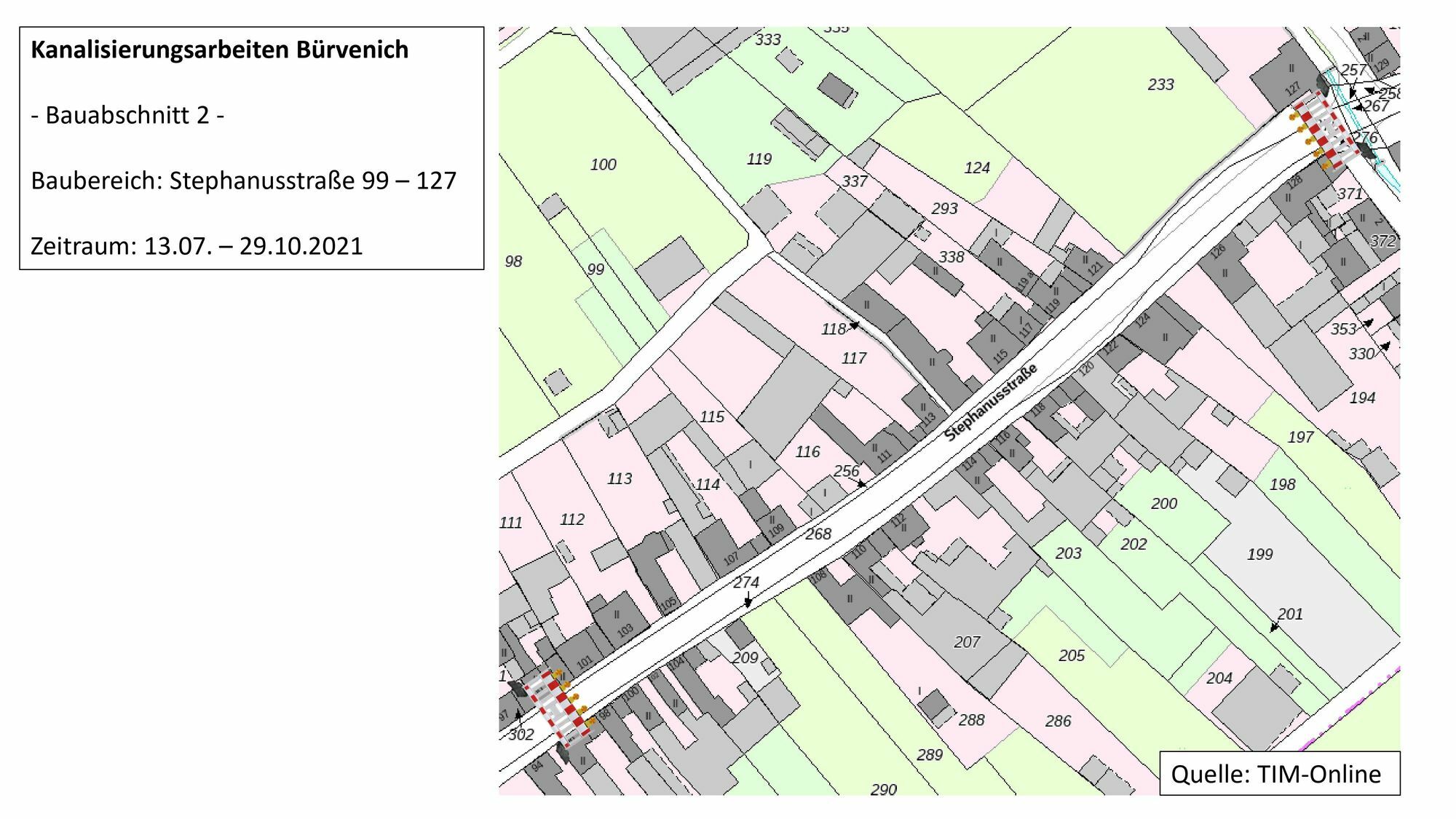1456x819 pixels.
Task: Click parcel number 100 green field
Action: tap(603, 165)
